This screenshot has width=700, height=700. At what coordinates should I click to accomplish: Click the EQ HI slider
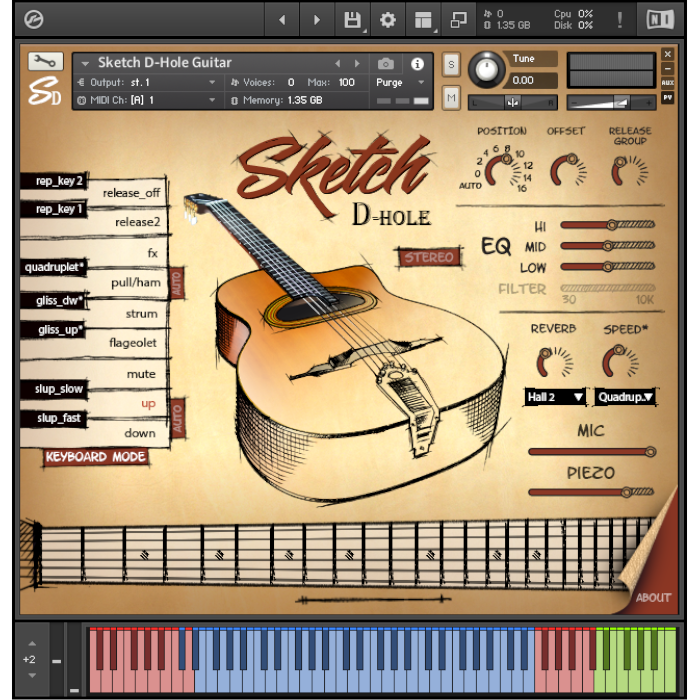608,225
